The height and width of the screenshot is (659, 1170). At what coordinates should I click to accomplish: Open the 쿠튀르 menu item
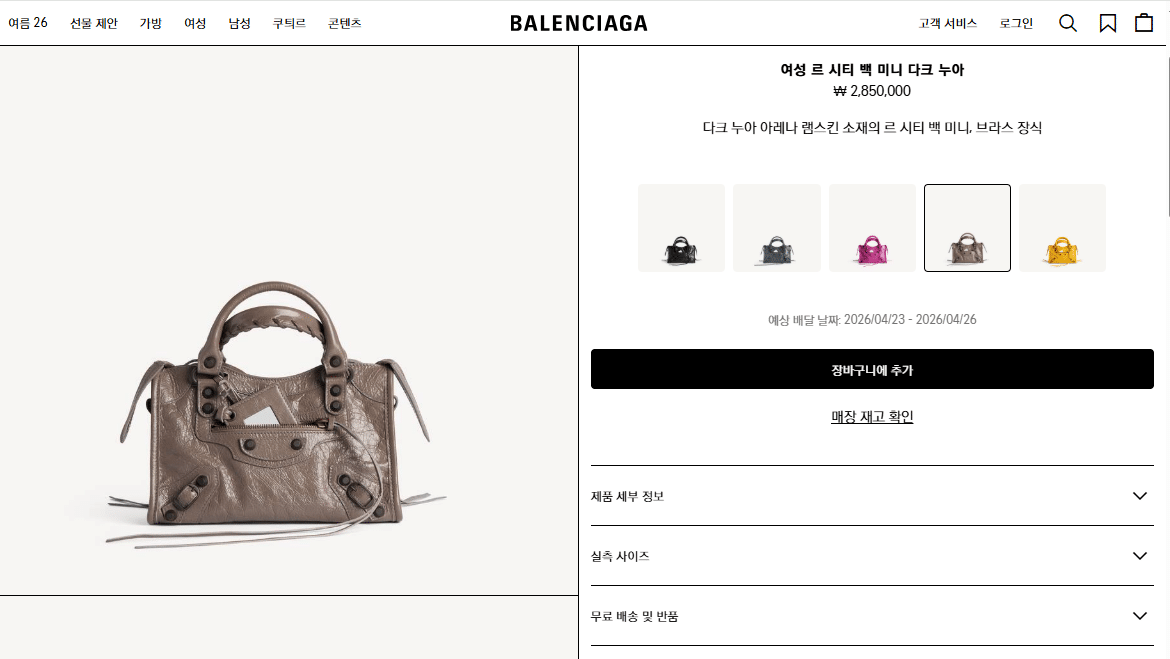pos(289,23)
